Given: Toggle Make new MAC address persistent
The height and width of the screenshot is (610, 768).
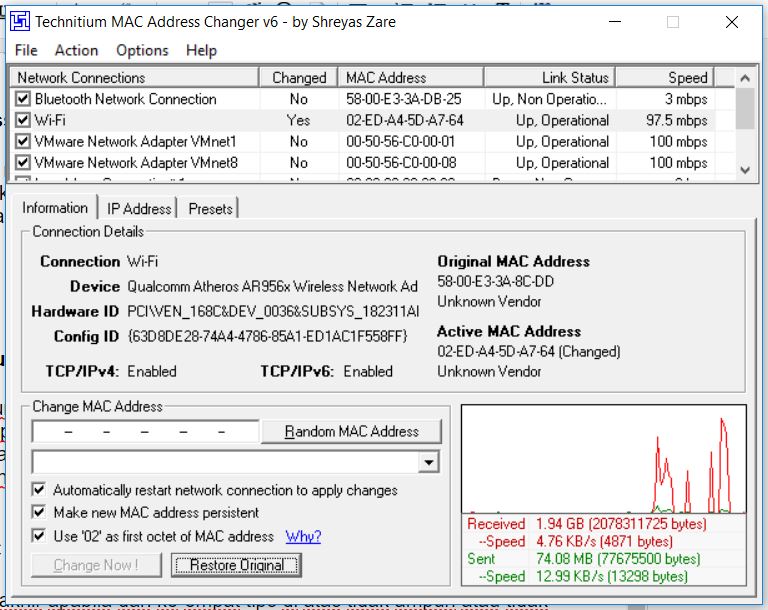Looking at the screenshot, I should coord(39,512).
